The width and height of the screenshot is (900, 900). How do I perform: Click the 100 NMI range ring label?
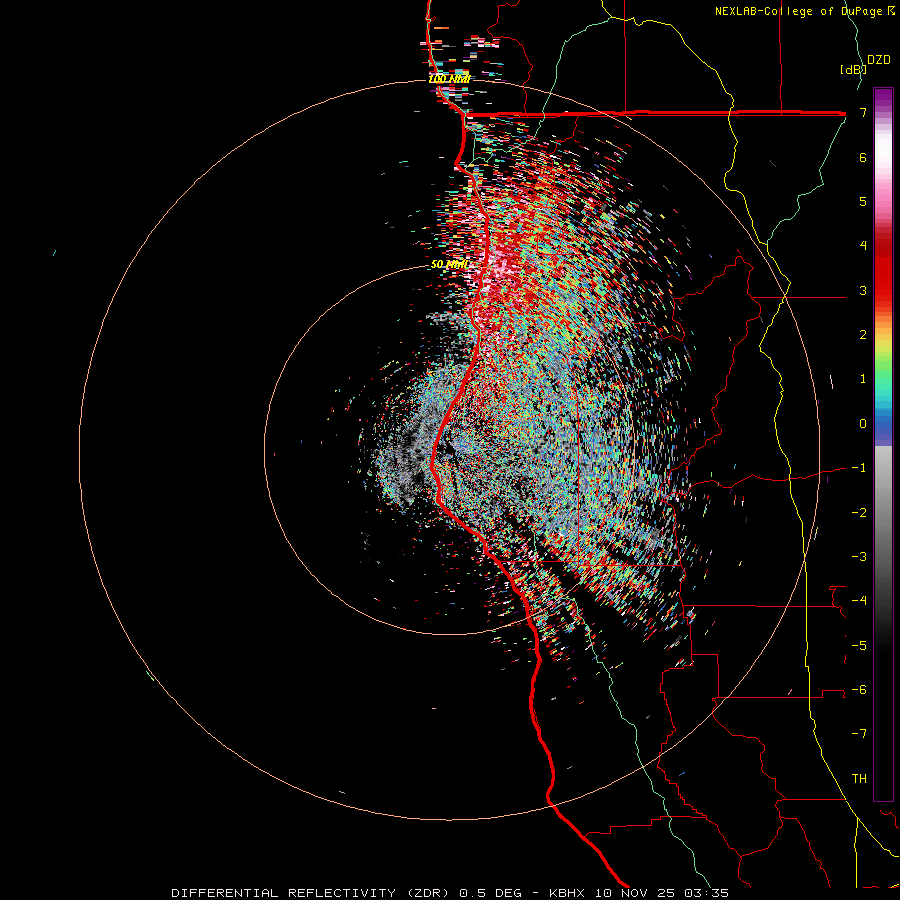coord(449,79)
